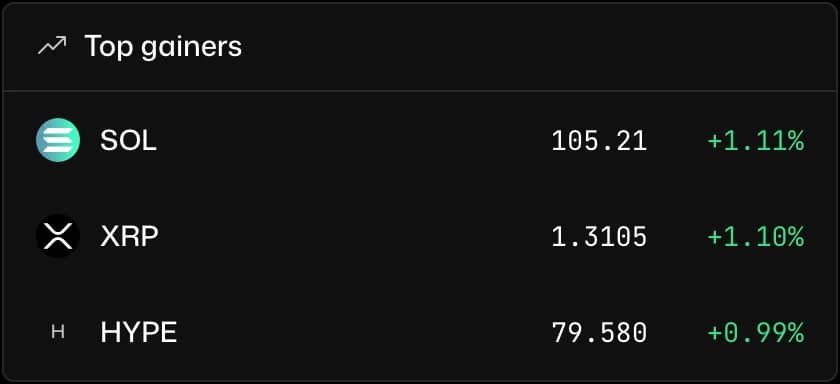Open the XRP row in the list
Viewport: 840px width, 384px height.
point(420,236)
